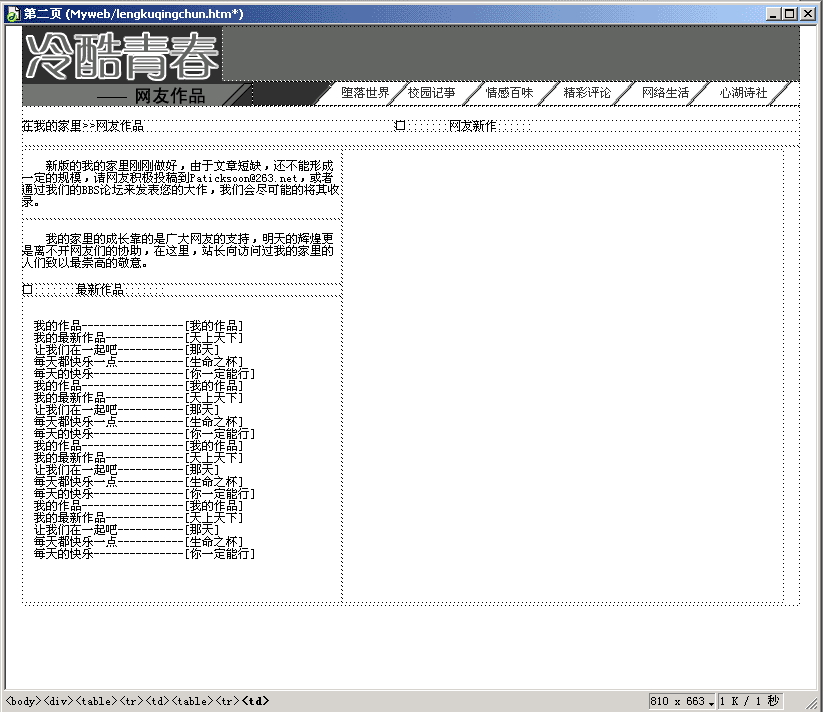Viewport: 823px width, 712px height.
Task: Open the 校园记事 navigation tab
Action: [432, 93]
